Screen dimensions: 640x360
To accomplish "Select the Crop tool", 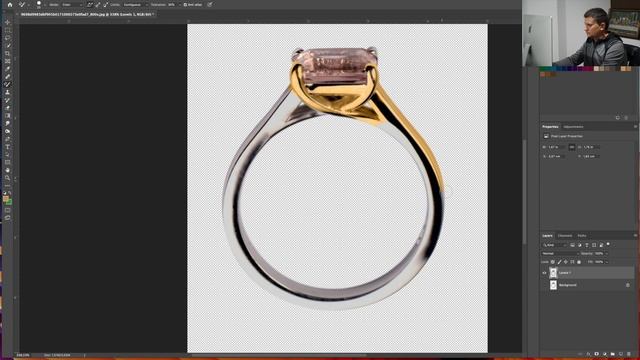I will [7, 53].
